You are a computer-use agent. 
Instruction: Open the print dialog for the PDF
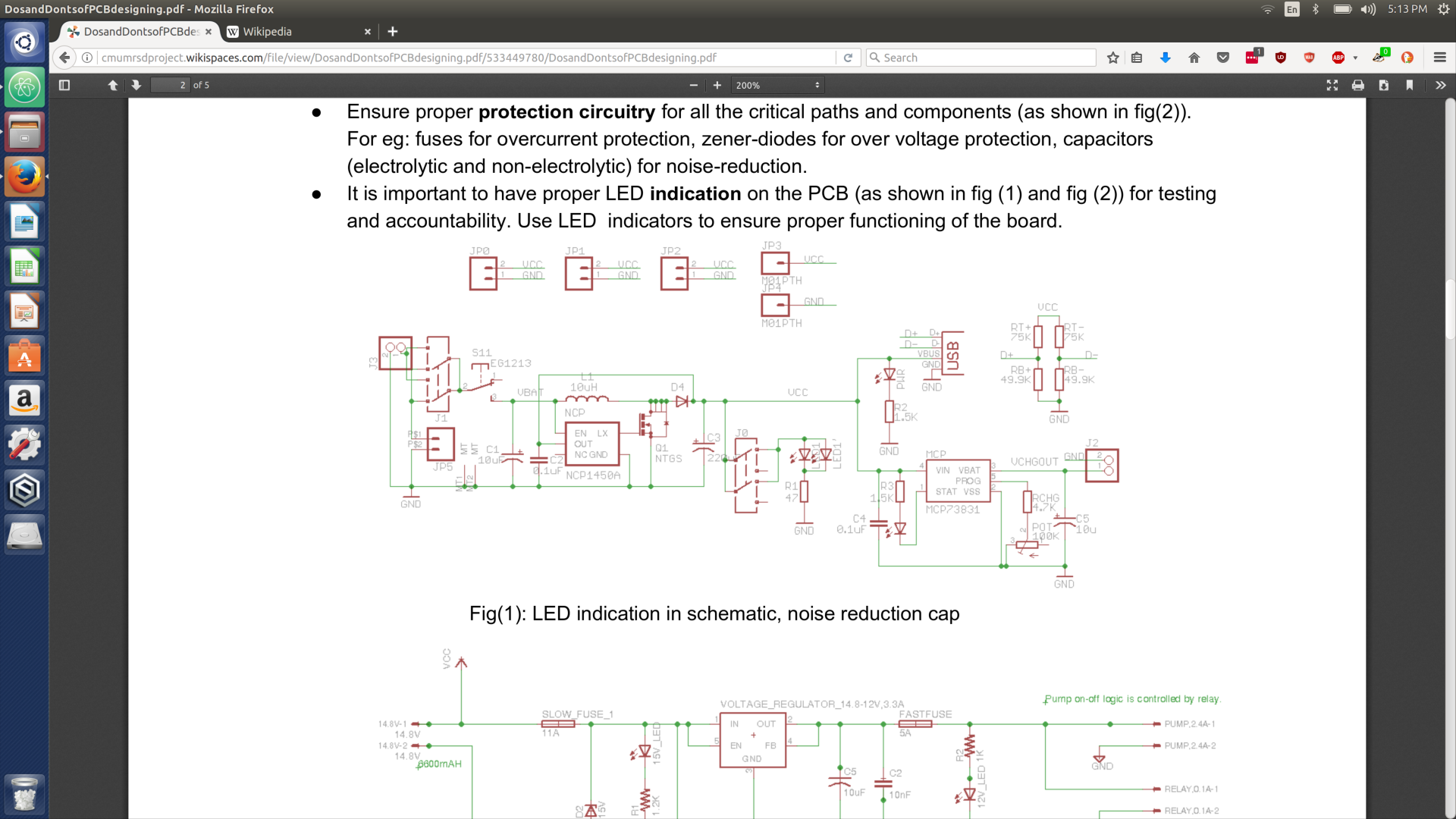click(x=1357, y=85)
